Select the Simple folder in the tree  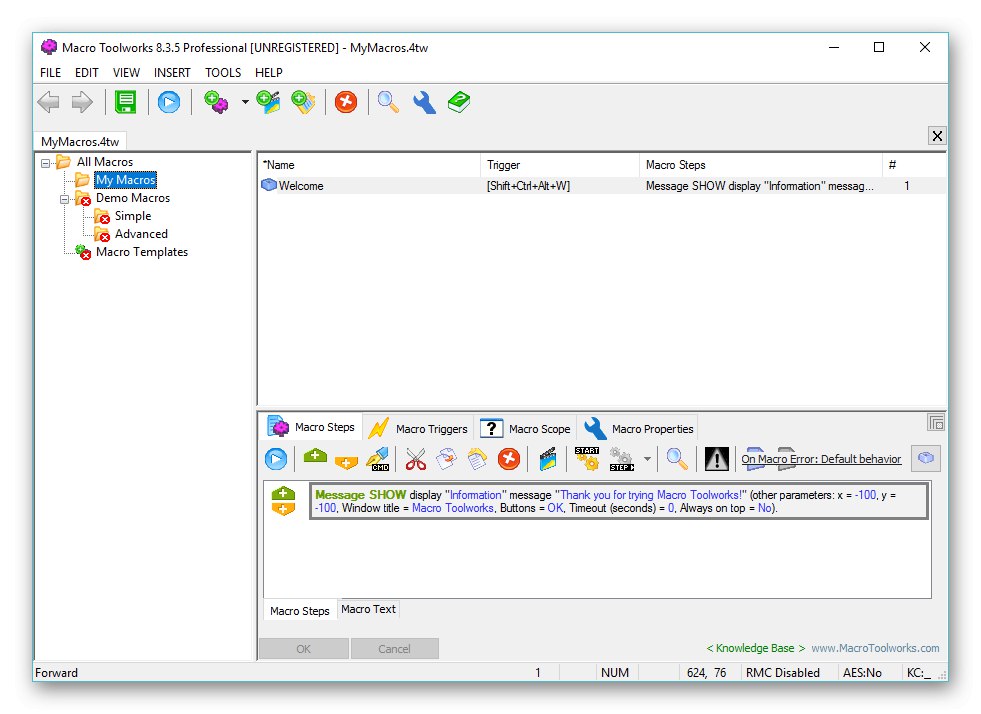tap(133, 217)
